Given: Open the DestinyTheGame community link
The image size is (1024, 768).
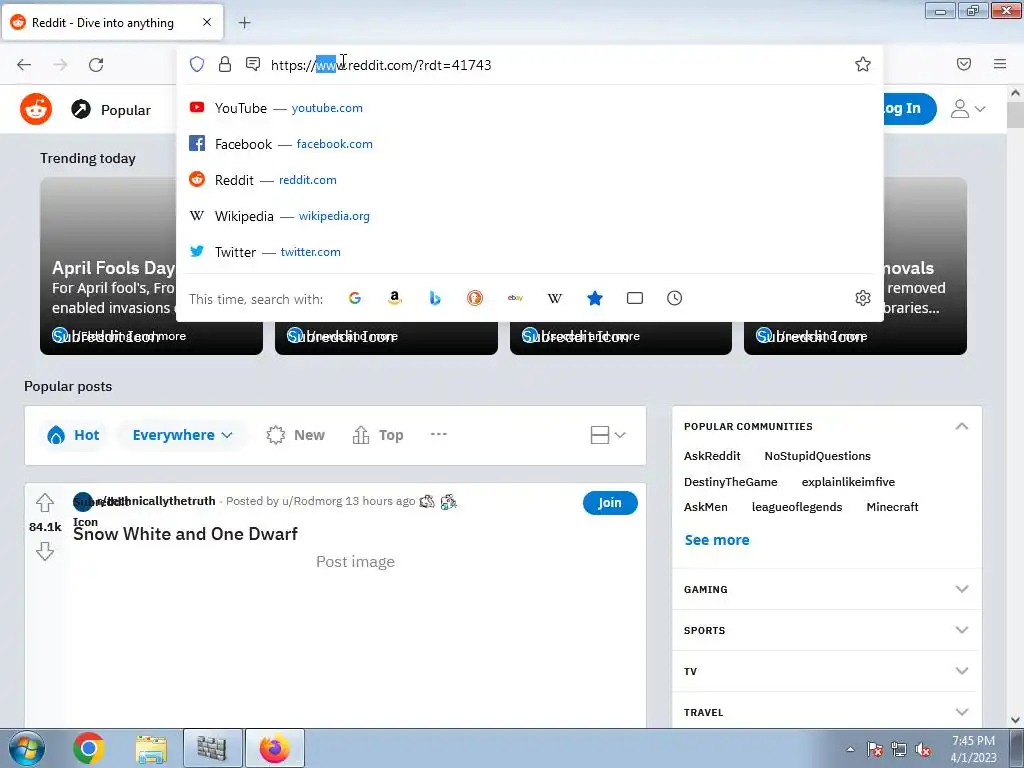Looking at the screenshot, I should (730, 482).
